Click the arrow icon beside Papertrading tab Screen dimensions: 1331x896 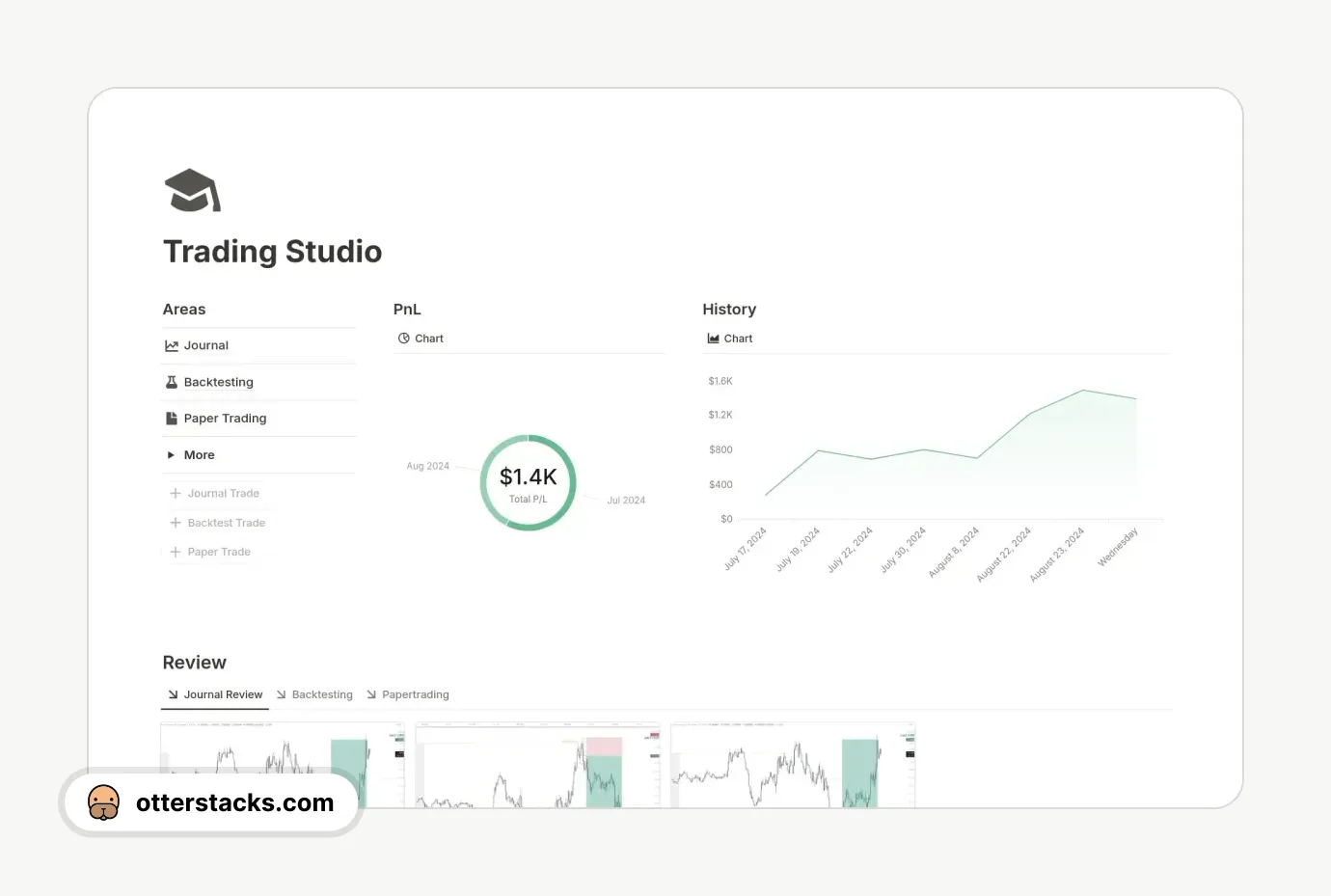pyautogui.click(x=371, y=694)
